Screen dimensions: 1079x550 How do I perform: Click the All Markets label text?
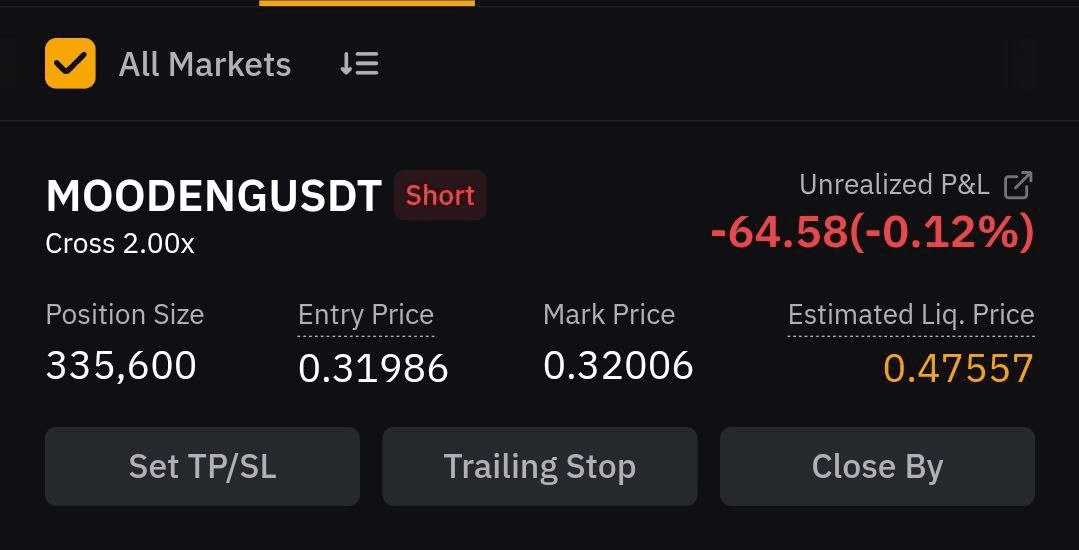205,65
